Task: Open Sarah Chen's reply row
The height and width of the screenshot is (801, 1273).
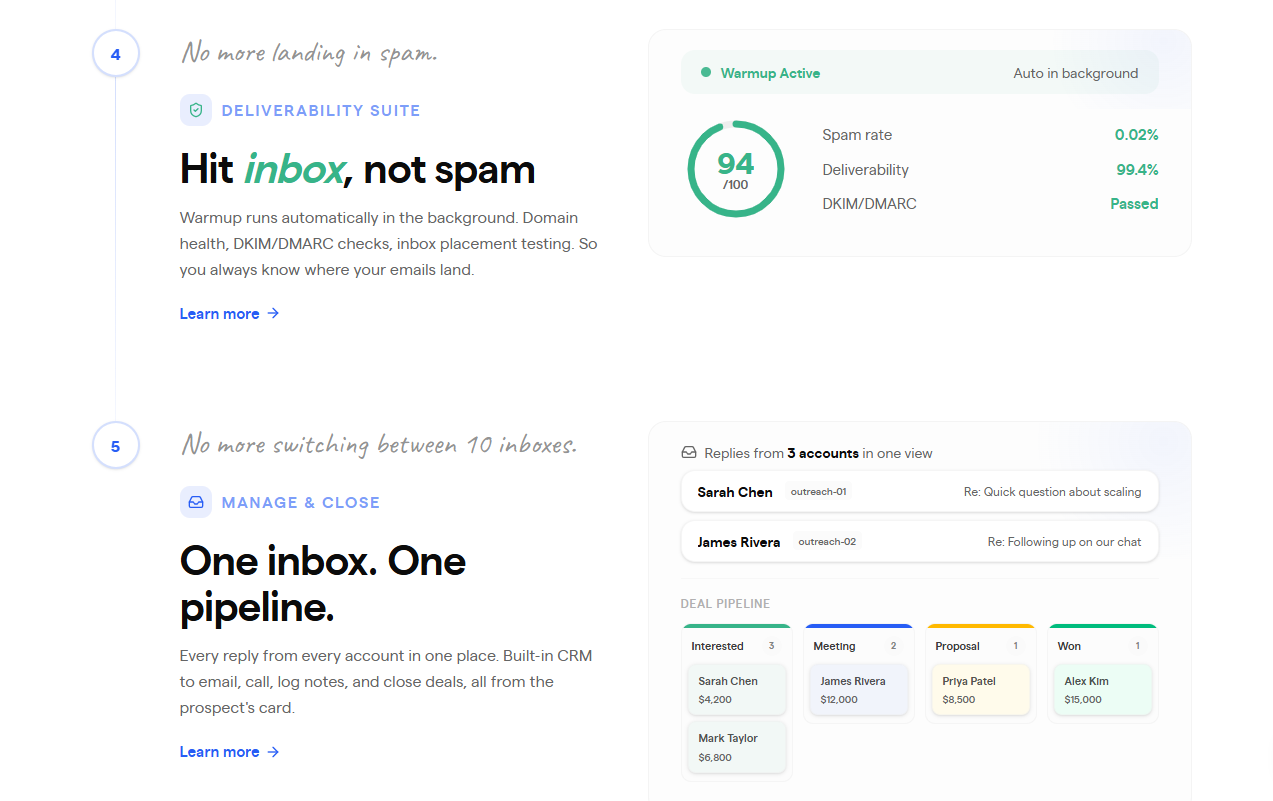Action: 920,492
